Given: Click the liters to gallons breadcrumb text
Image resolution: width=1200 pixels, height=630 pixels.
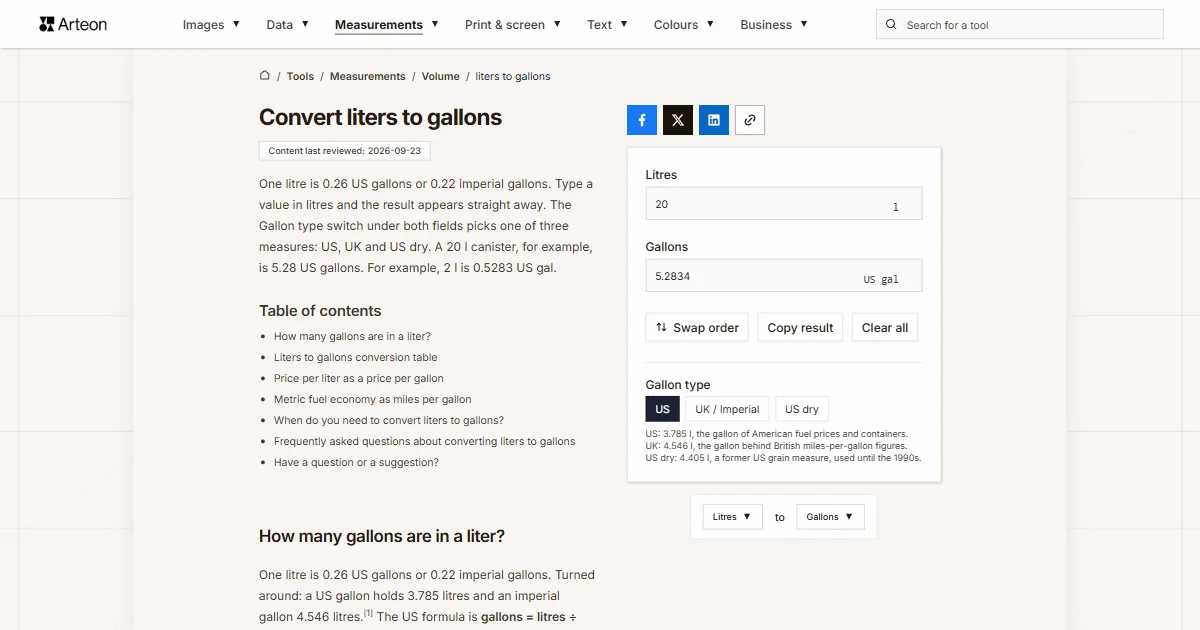Looking at the screenshot, I should pyautogui.click(x=513, y=76).
